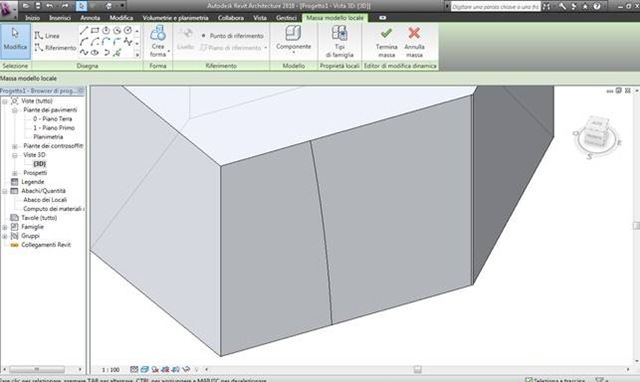Expand the Piante dei controsoffitti node
640x382 pixels.
(x=15, y=146)
